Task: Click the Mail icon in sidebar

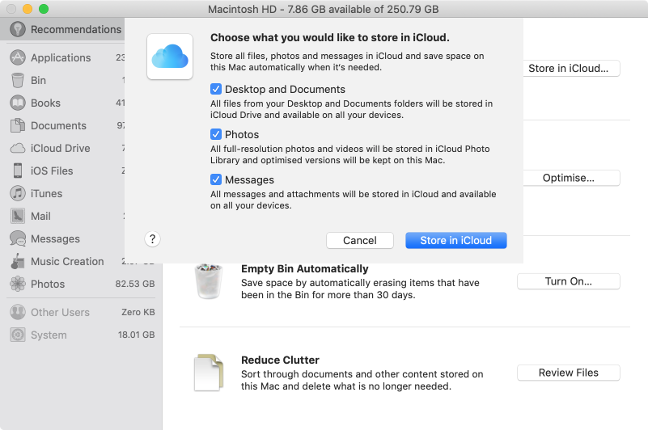Action: 18,216
